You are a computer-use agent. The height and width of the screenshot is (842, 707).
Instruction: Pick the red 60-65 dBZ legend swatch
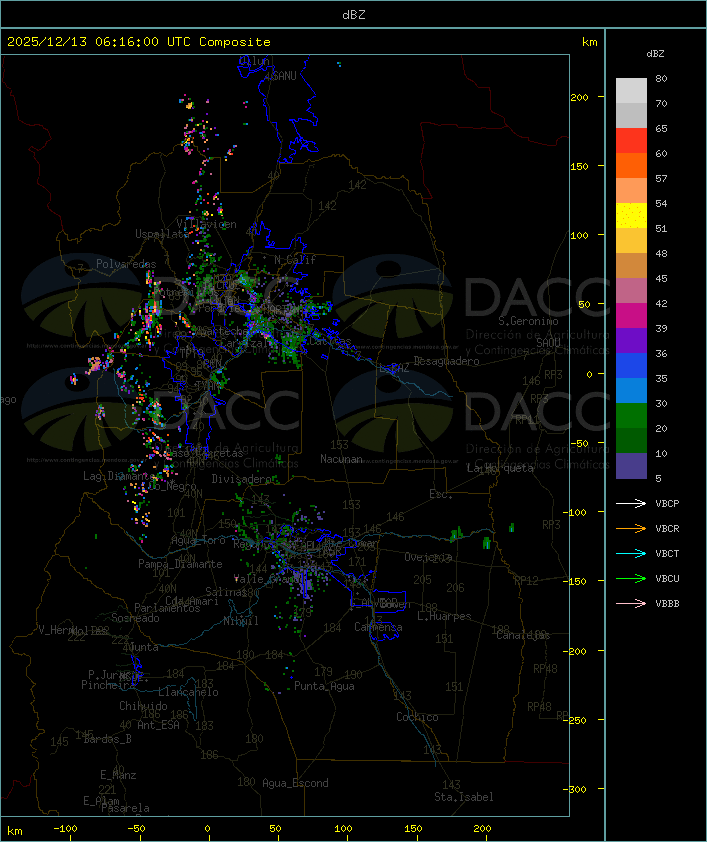tap(631, 141)
